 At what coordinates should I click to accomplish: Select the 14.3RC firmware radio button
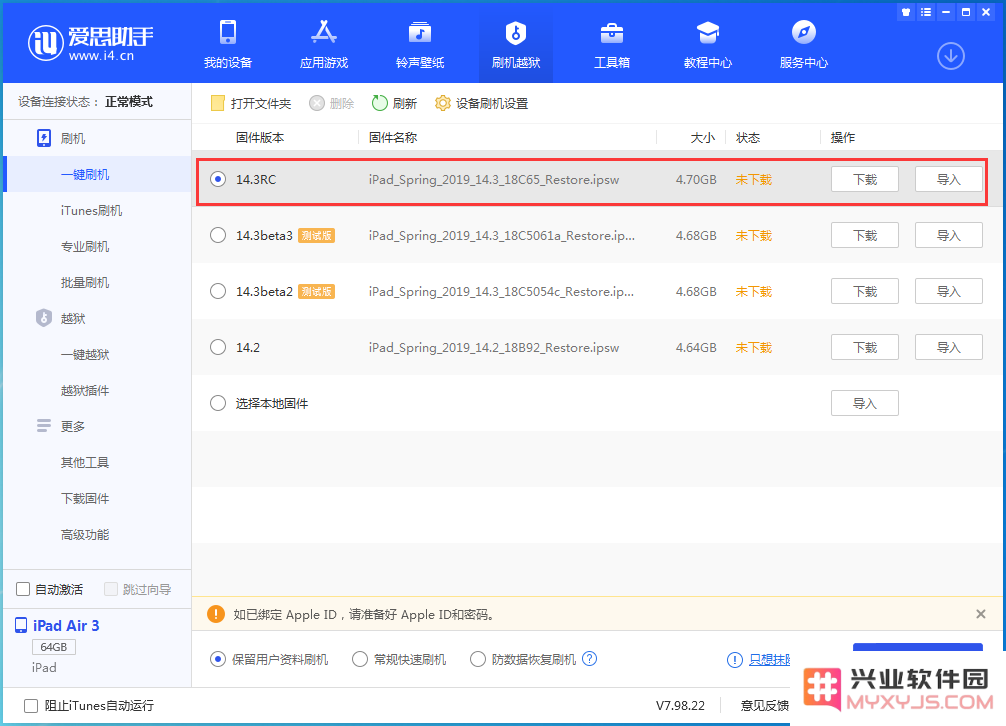pos(218,179)
